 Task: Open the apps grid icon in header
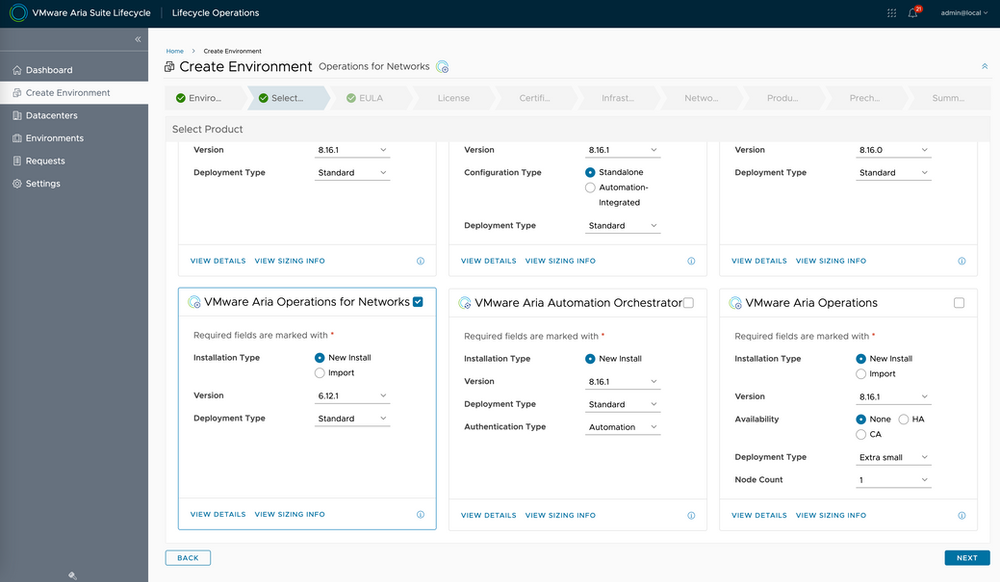(892, 13)
